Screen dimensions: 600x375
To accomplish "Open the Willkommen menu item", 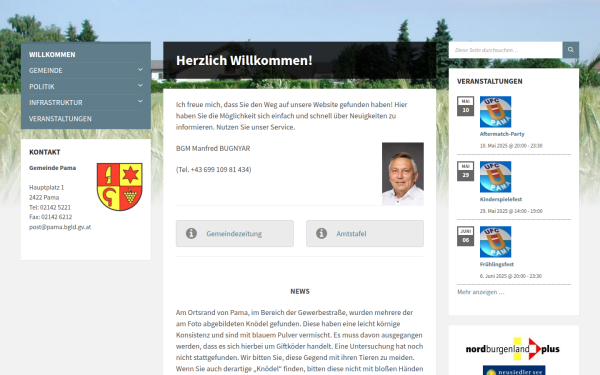I will (52, 55).
